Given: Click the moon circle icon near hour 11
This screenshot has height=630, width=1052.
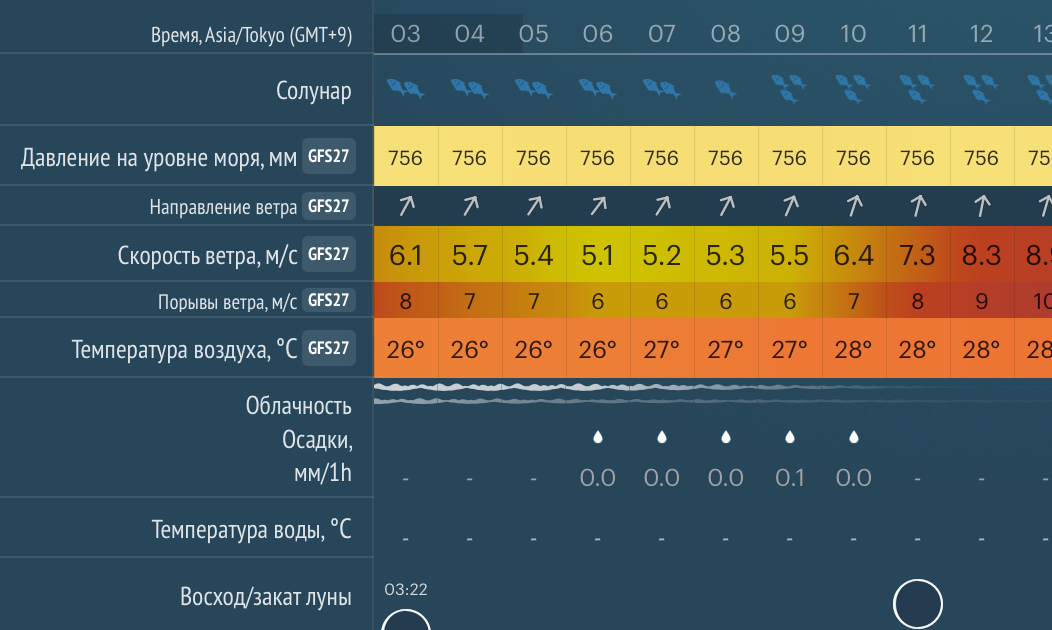Looking at the screenshot, I should pos(917,604).
